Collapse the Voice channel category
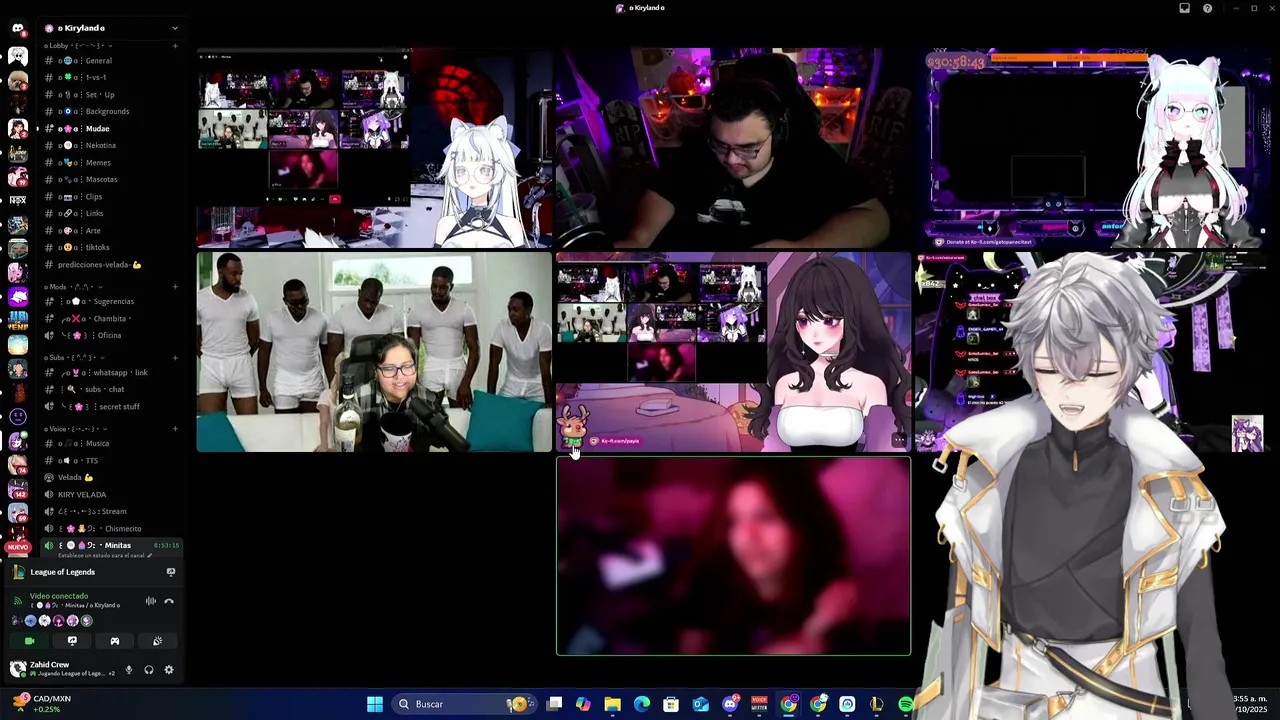1280x720 pixels. 76,429
